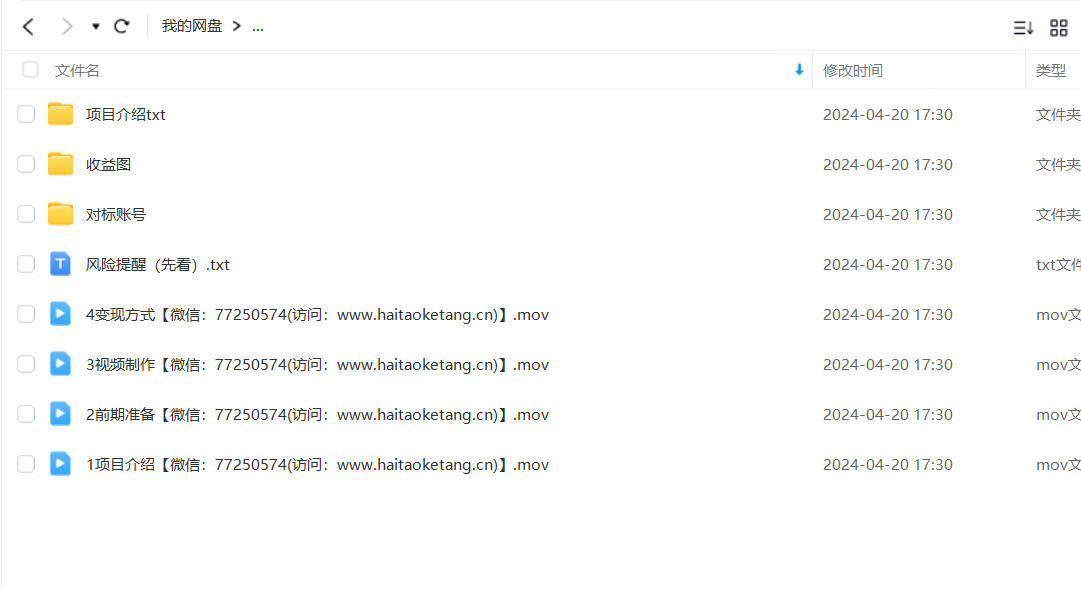Screen dimensions: 1081x589
Task: Click the 收益图 folder icon
Action: tap(60, 164)
